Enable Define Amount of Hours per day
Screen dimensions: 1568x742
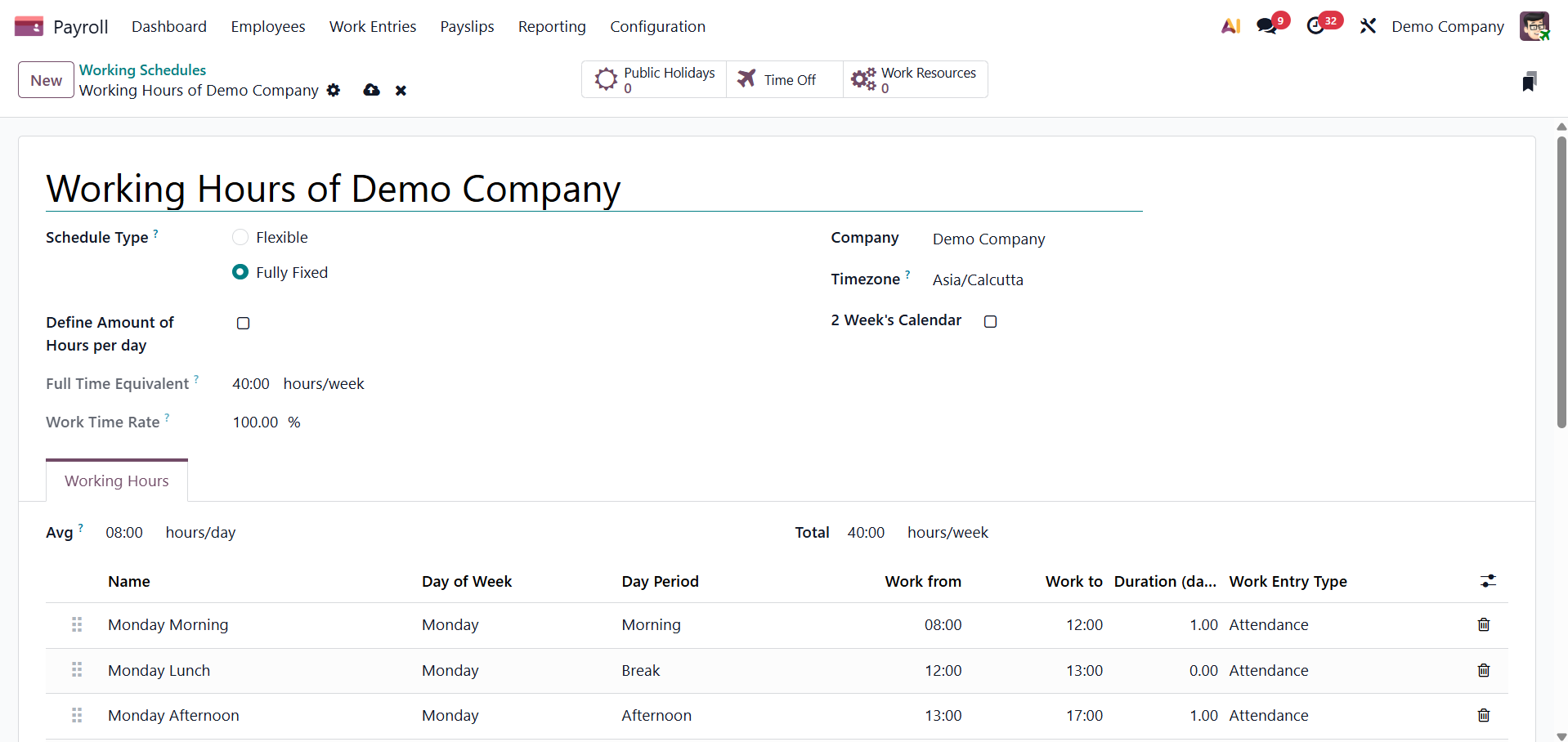tap(243, 324)
